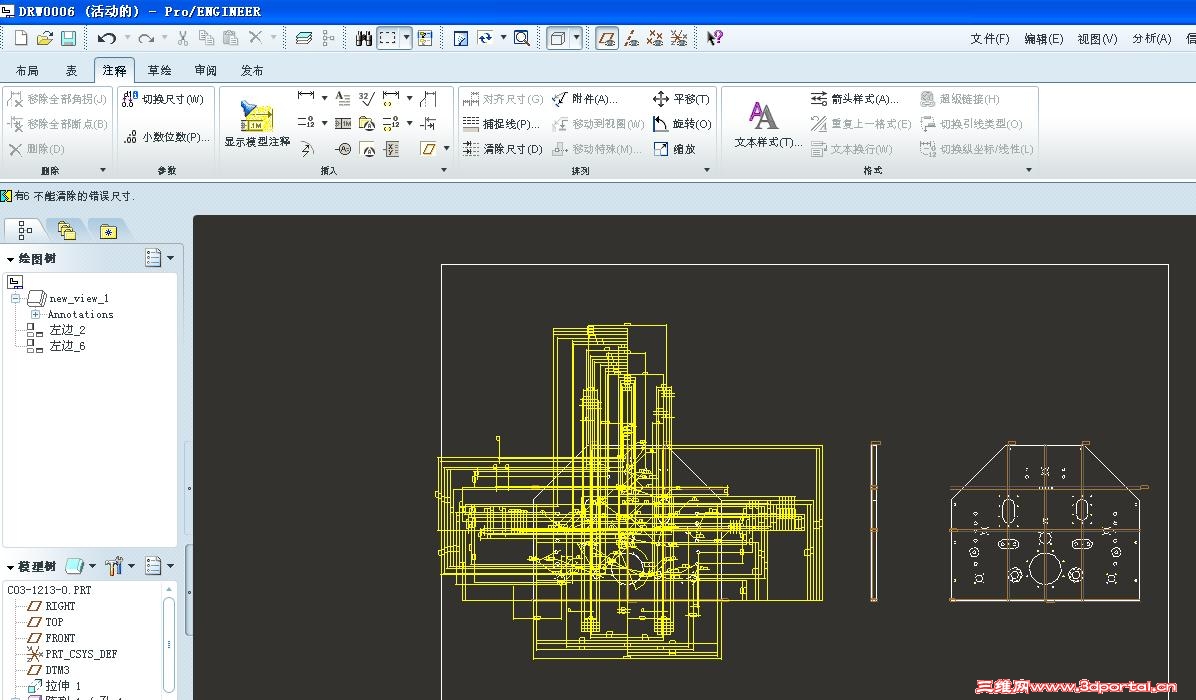The width and height of the screenshot is (1196, 700).
Task: Open the 文件(F) menu
Action: click(x=989, y=38)
